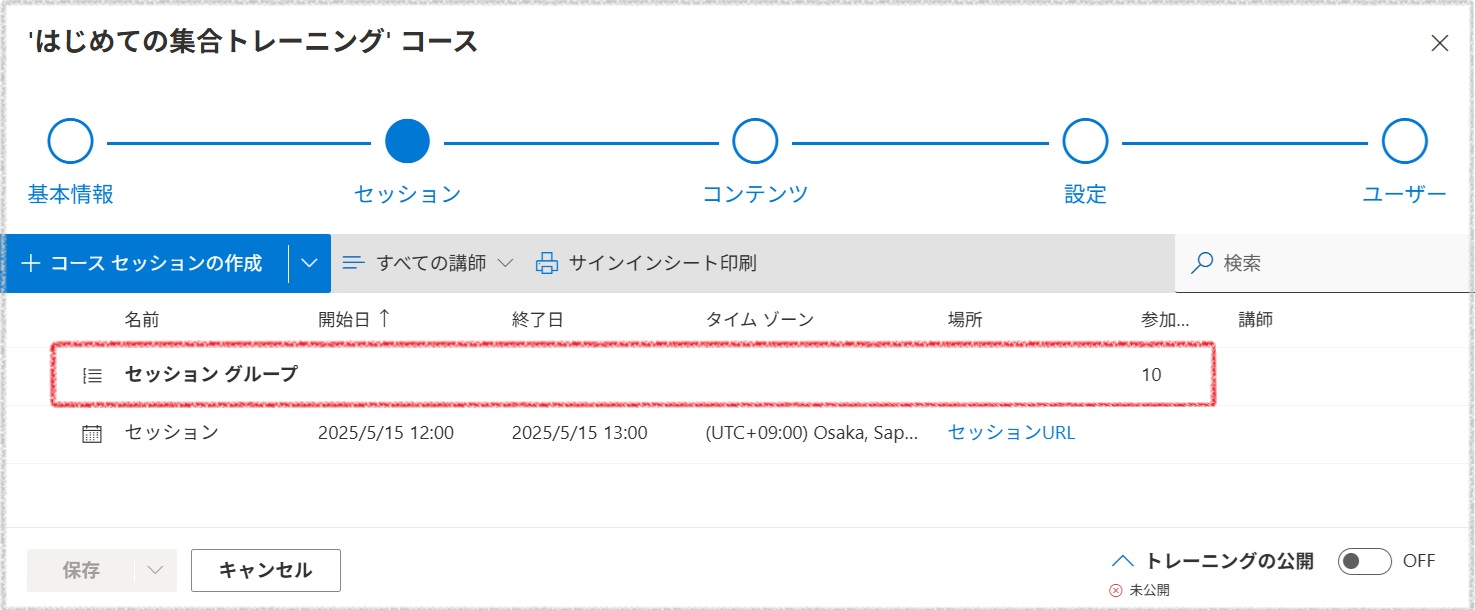Viewport: 1475px width, 610px height.
Task: Sort by 講師 column header
Action: (x=1255, y=320)
